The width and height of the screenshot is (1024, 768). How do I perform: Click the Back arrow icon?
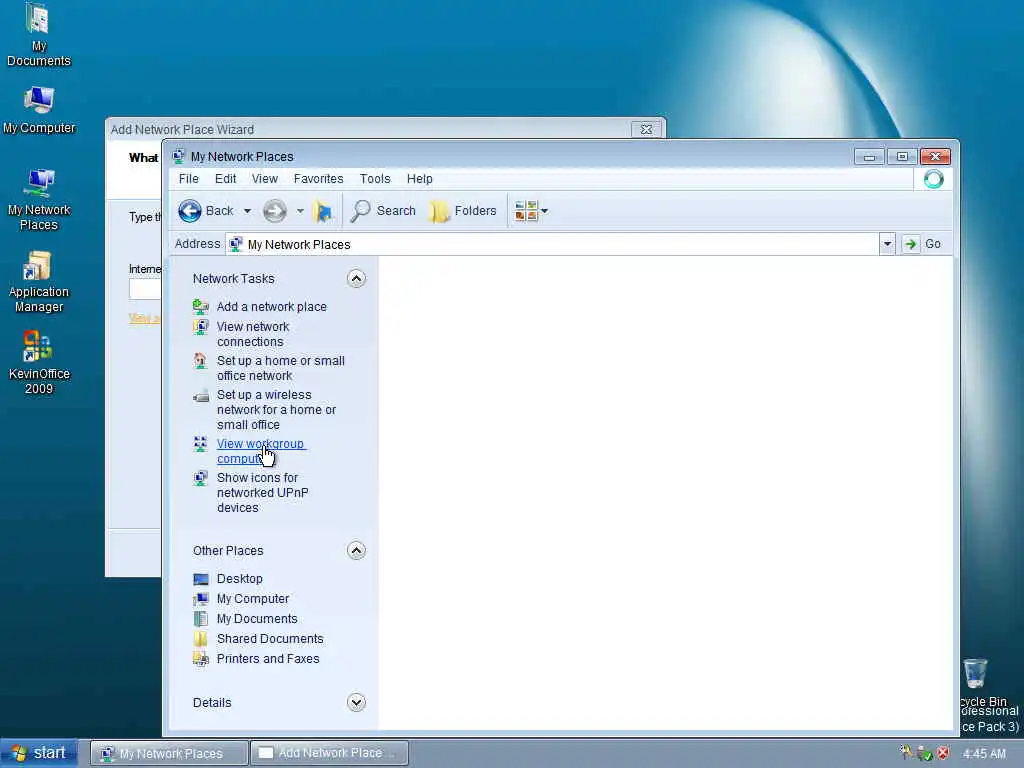tap(190, 211)
